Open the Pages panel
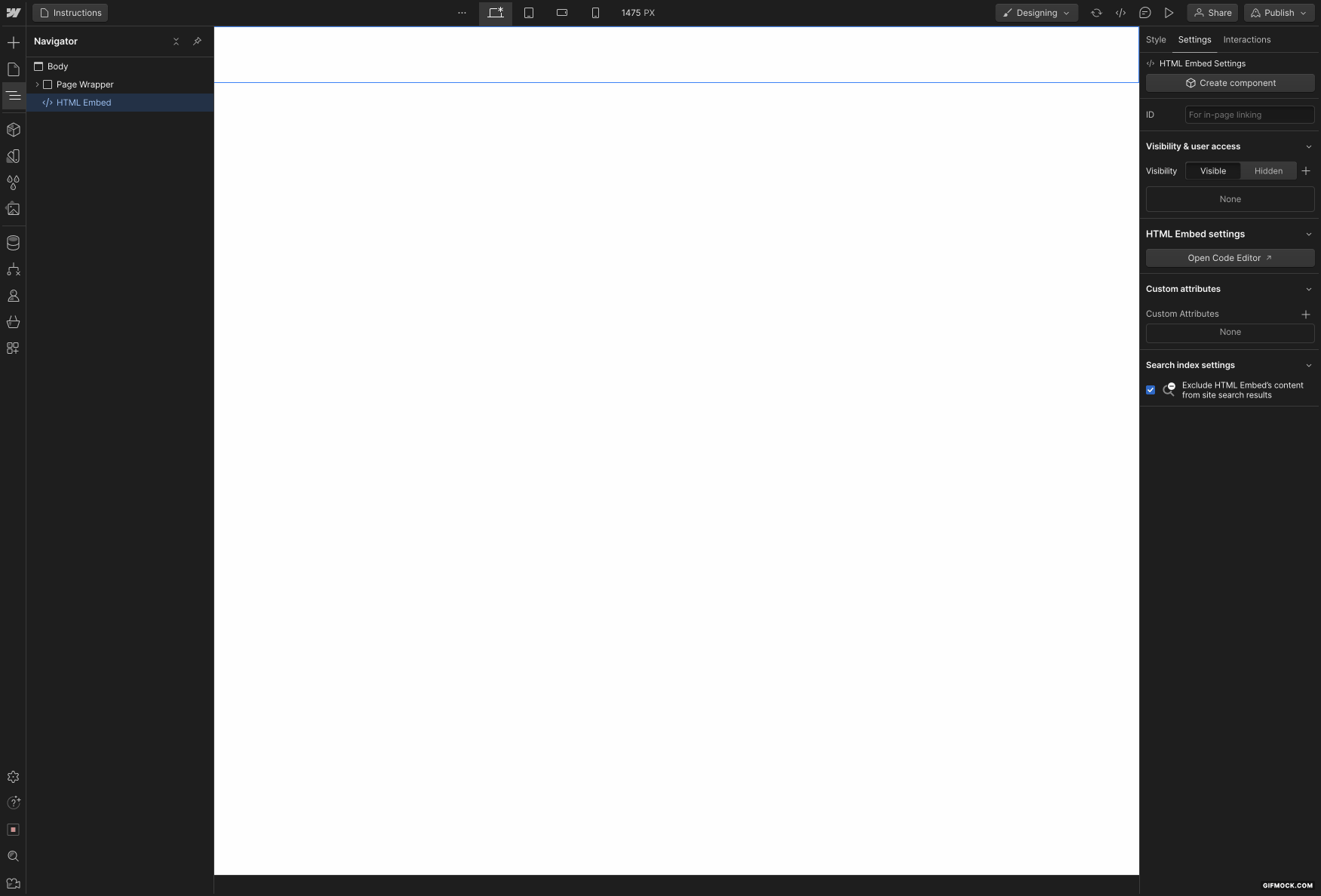1321x896 pixels. (14, 69)
